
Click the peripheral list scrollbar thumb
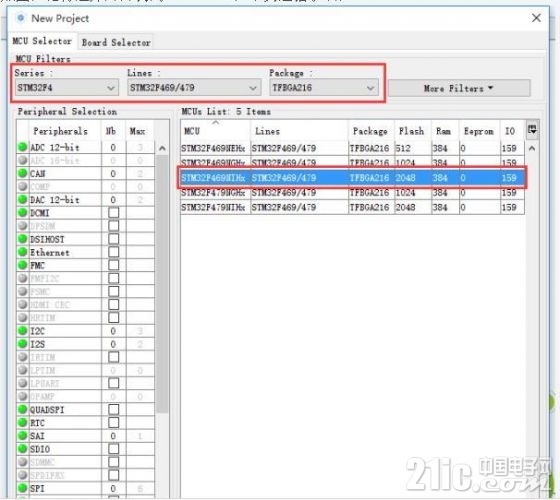click(162, 284)
